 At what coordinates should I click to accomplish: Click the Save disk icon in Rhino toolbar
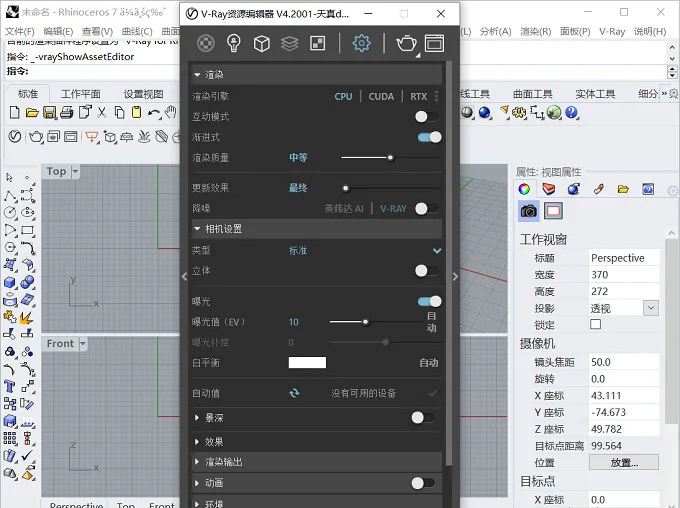(49, 113)
